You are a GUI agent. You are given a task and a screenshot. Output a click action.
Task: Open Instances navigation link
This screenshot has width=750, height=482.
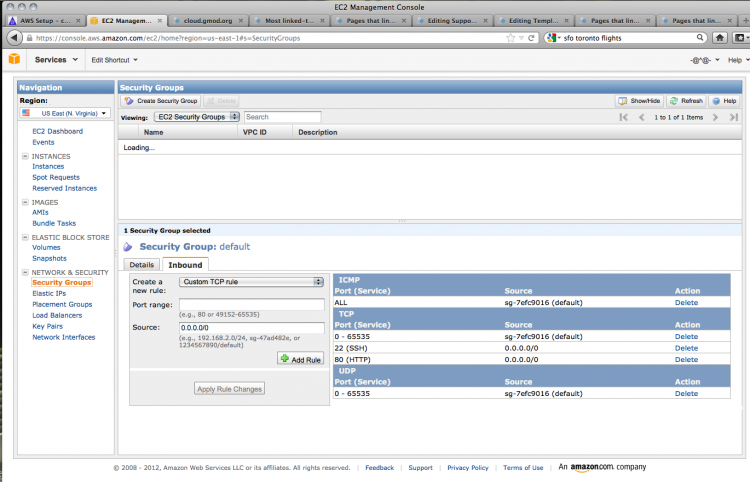pyautogui.click(x=48, y=166)
